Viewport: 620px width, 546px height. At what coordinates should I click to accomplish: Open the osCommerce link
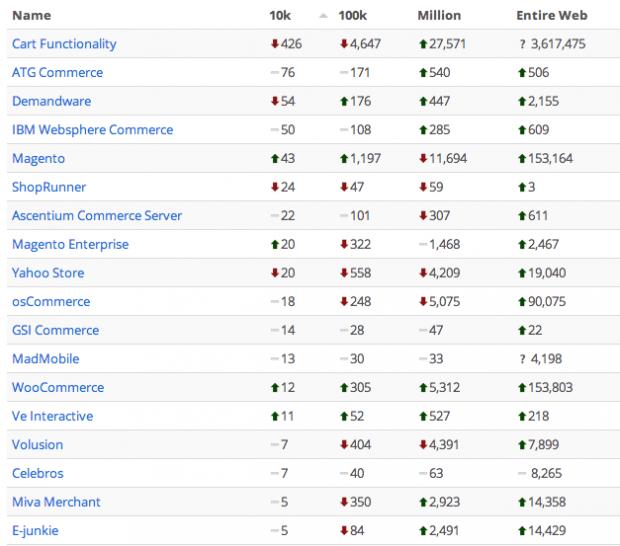(51, 301)
